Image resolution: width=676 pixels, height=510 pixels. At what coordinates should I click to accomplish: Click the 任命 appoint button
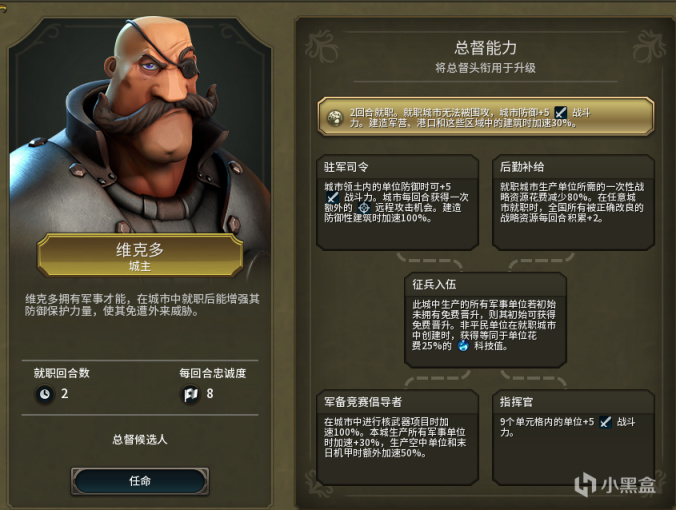[140, 481]
